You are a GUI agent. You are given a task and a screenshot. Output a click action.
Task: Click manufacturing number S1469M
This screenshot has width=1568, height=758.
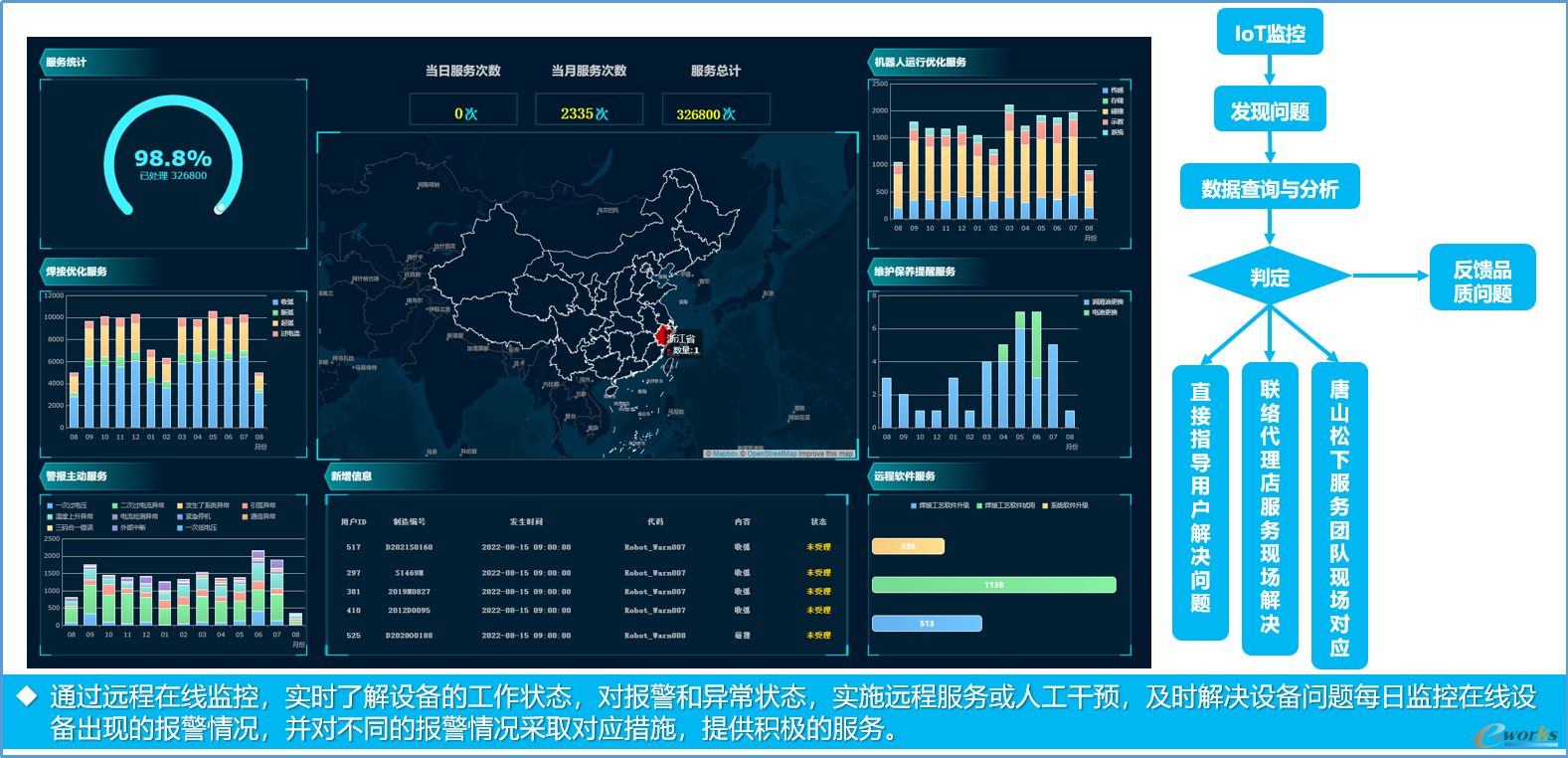410,573
